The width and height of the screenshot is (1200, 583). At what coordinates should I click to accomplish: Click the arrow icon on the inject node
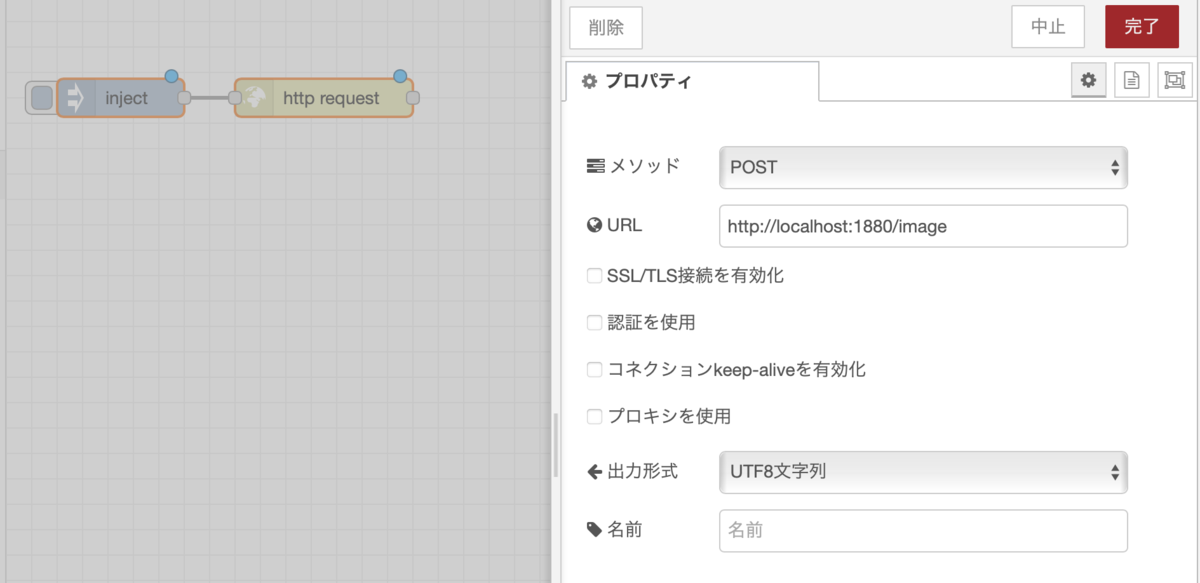point(77,97)
